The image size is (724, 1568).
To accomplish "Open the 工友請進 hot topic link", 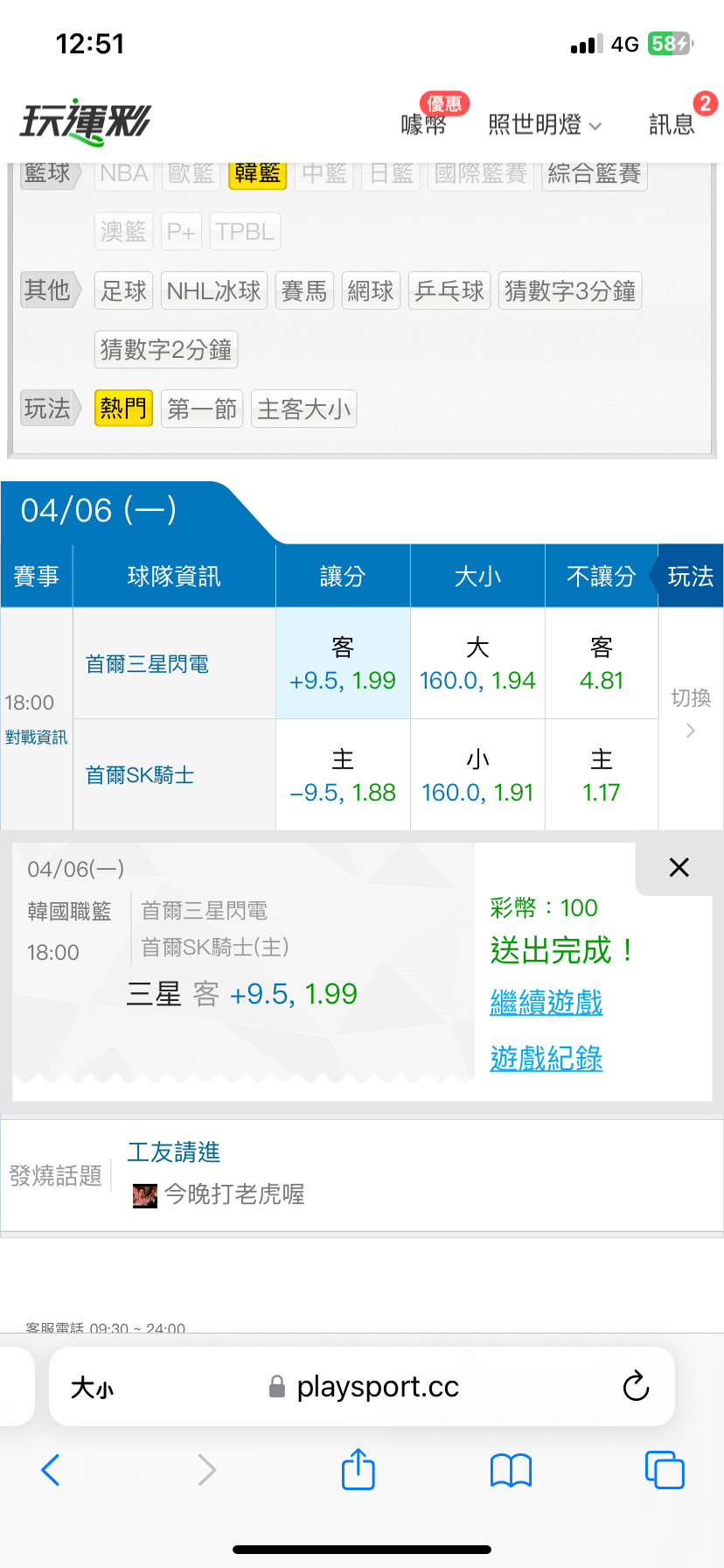I will [173, 1152].
